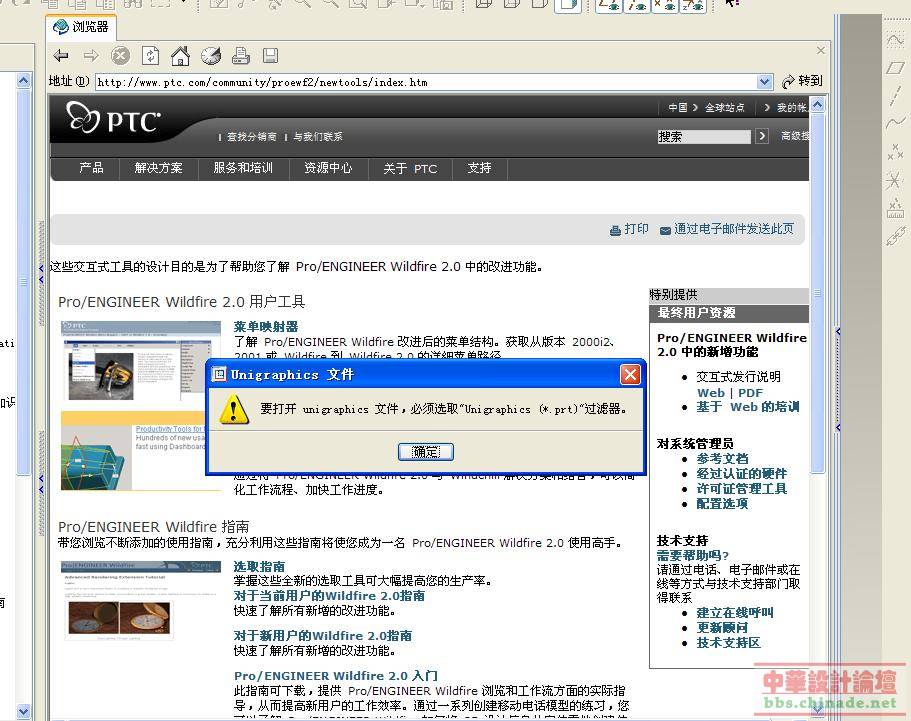Click the 菜单映射器 screenshot thumbnail
The width and height of the screenshot is (911, 721).
pos(141,362)
